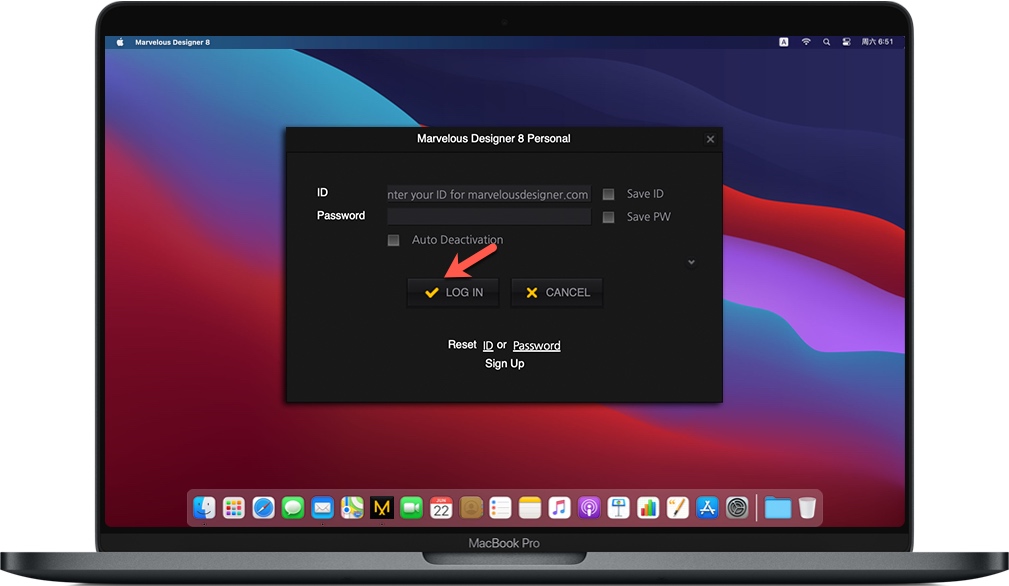Open the Podcasts app in Dock
The height and width of the screenshot is (586, 1009).
[x=589, y=508]
